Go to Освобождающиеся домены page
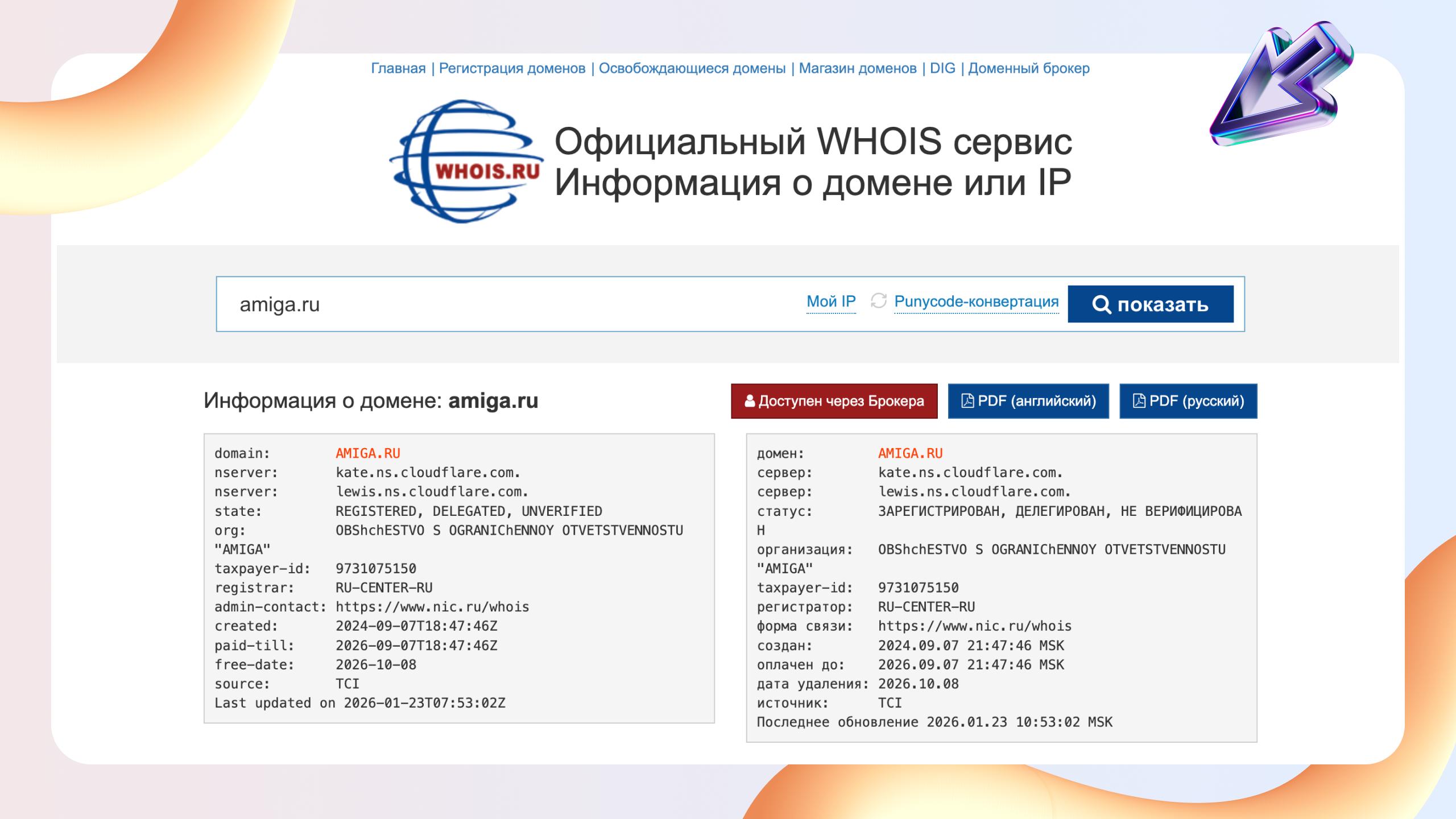This screenshot has width=1456, height=819. pyautogui.click(x=692, y=68)
